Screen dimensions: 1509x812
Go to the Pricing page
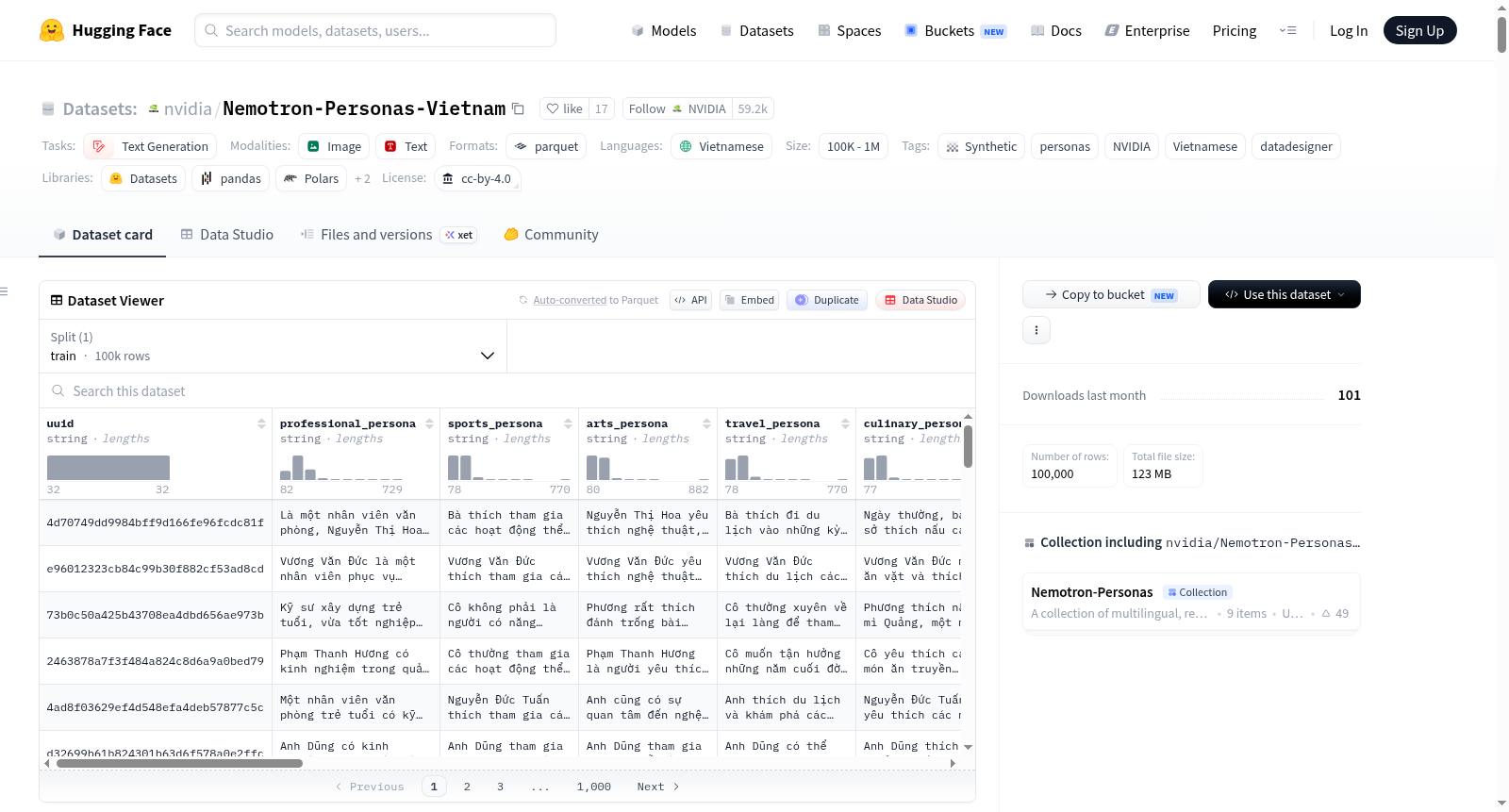[1235, 30]
